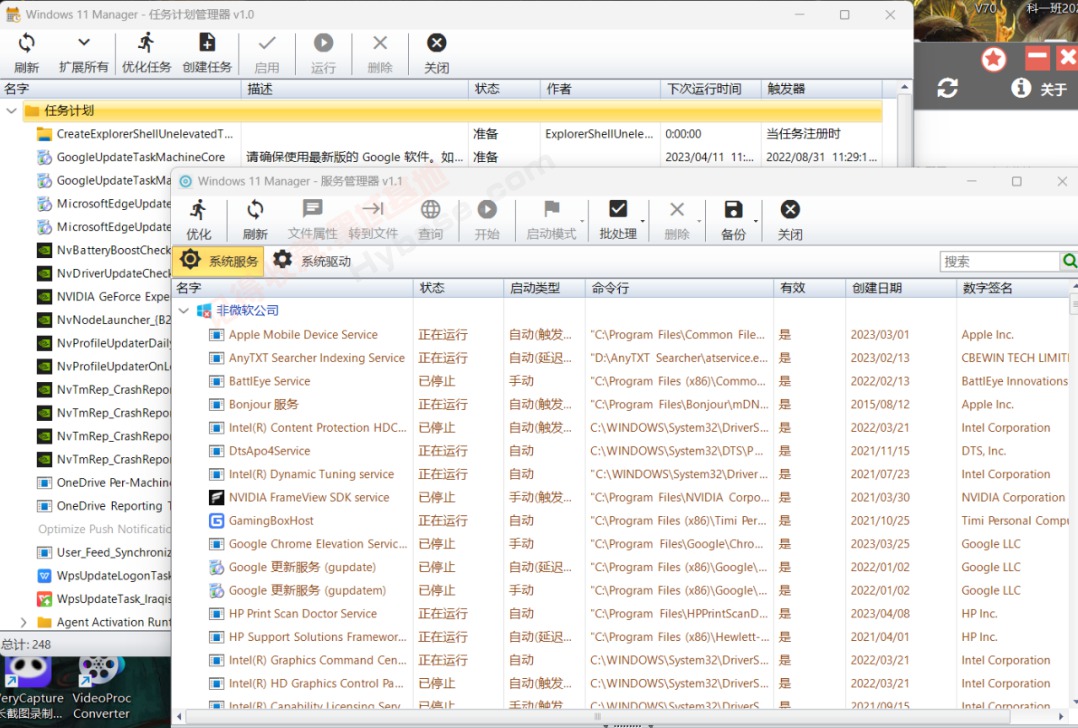Image resolution: width=1078 pixels, height=728 pixels.
Task: Click 扩展所有 expand-all chevron in Task Scheduler
Action: [84, 43]
